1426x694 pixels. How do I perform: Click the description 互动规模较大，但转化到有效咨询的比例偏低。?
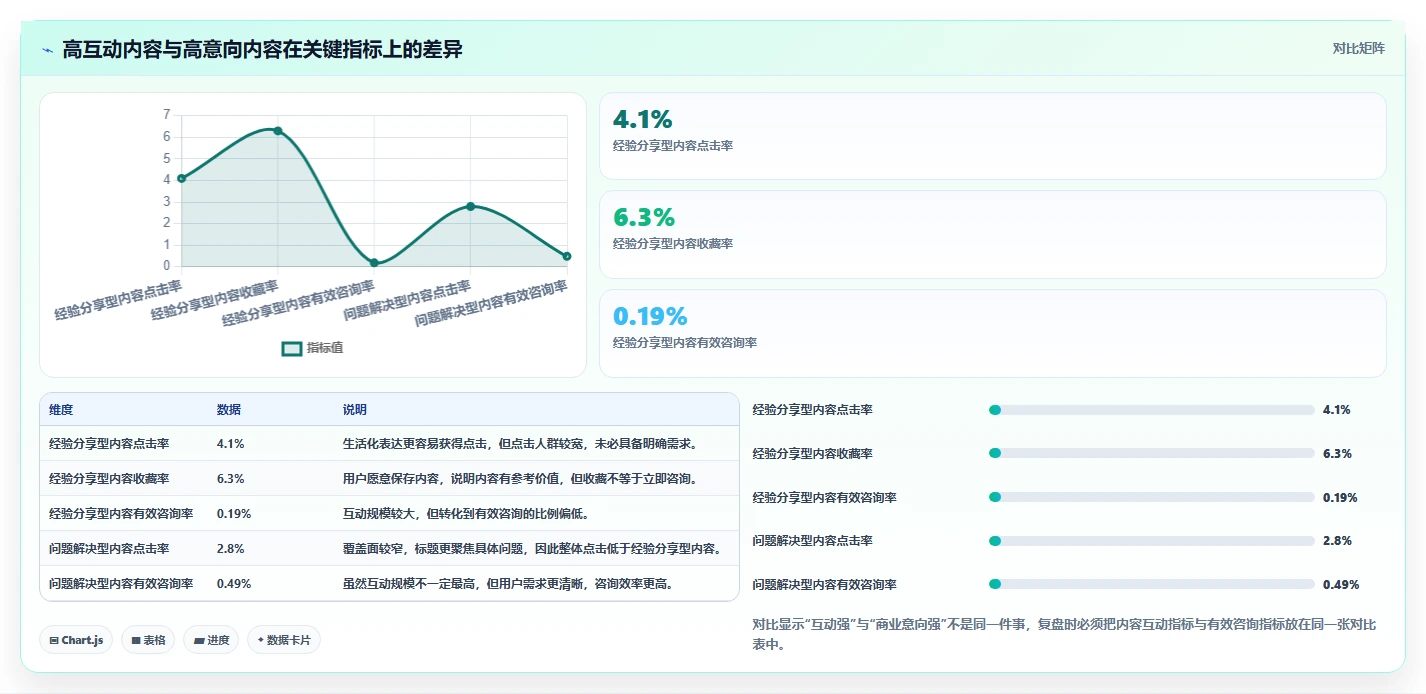[466, 514]
